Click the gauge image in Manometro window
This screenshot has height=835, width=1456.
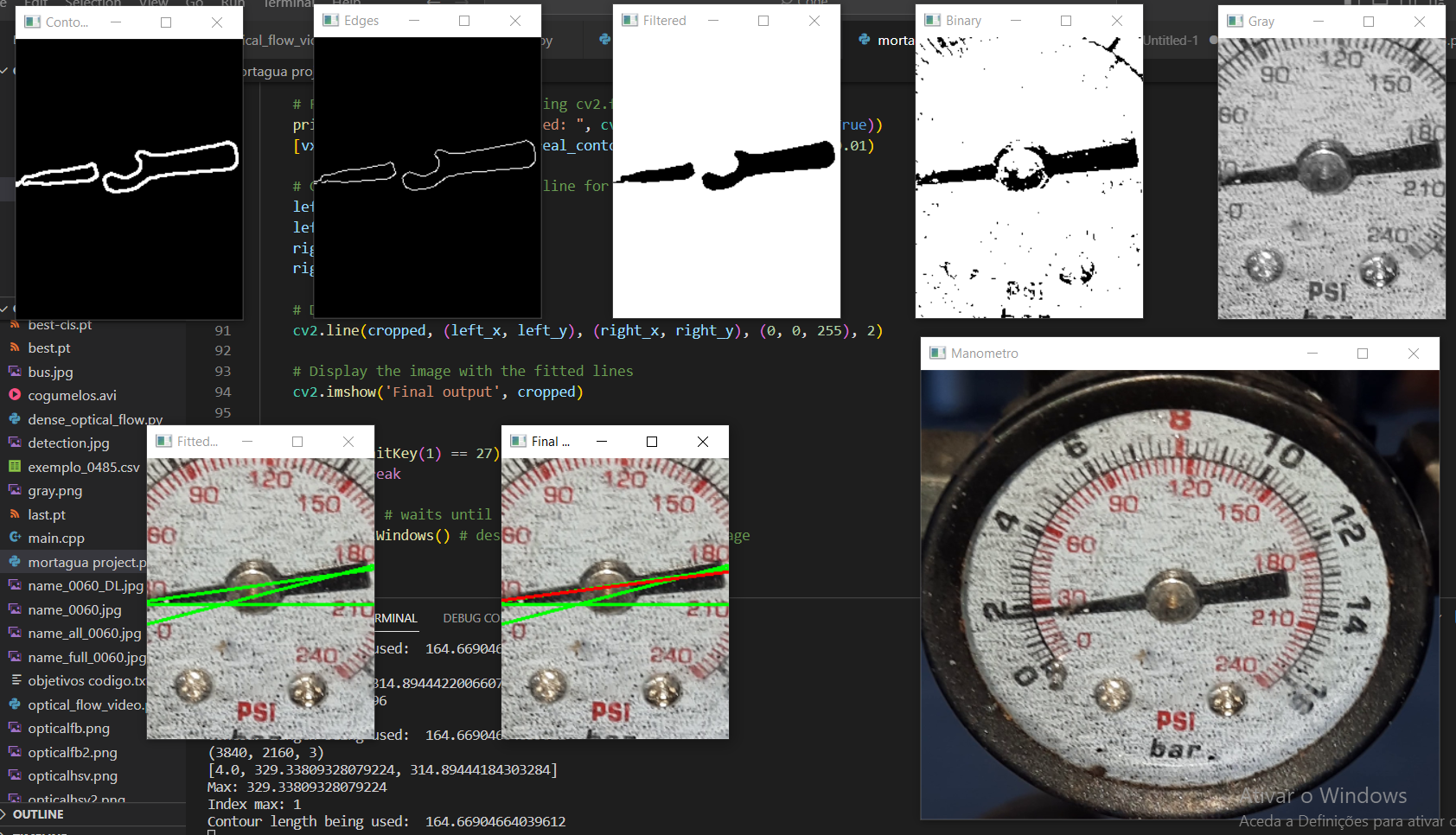[1179, 594]
